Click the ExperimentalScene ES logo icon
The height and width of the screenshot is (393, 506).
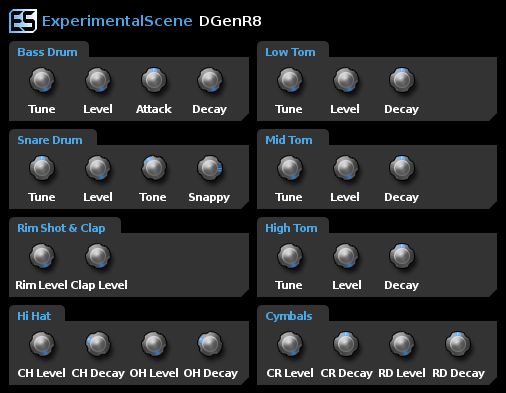23,21
